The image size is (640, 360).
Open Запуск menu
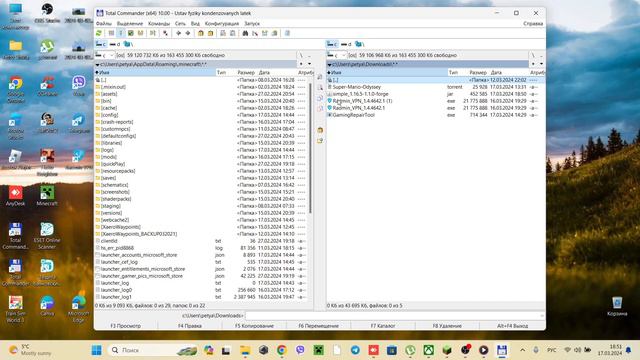tap(252, 24)
